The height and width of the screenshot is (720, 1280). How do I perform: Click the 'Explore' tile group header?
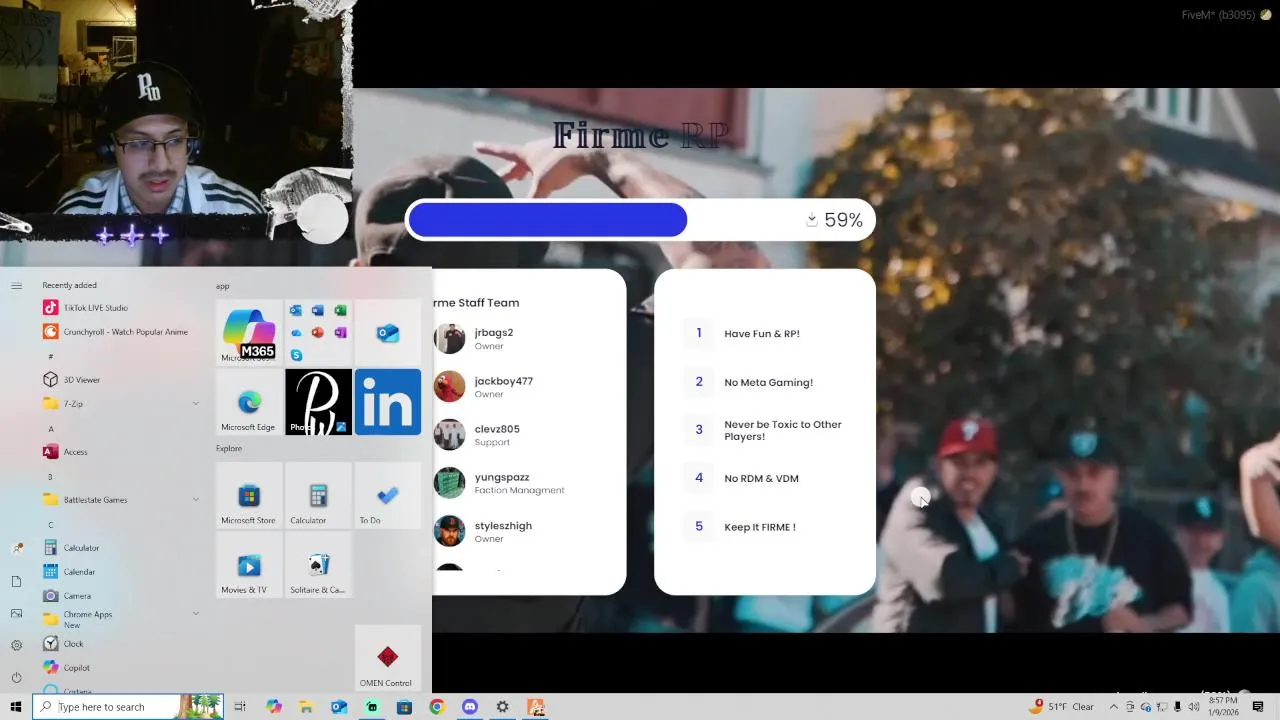point(229,448)
